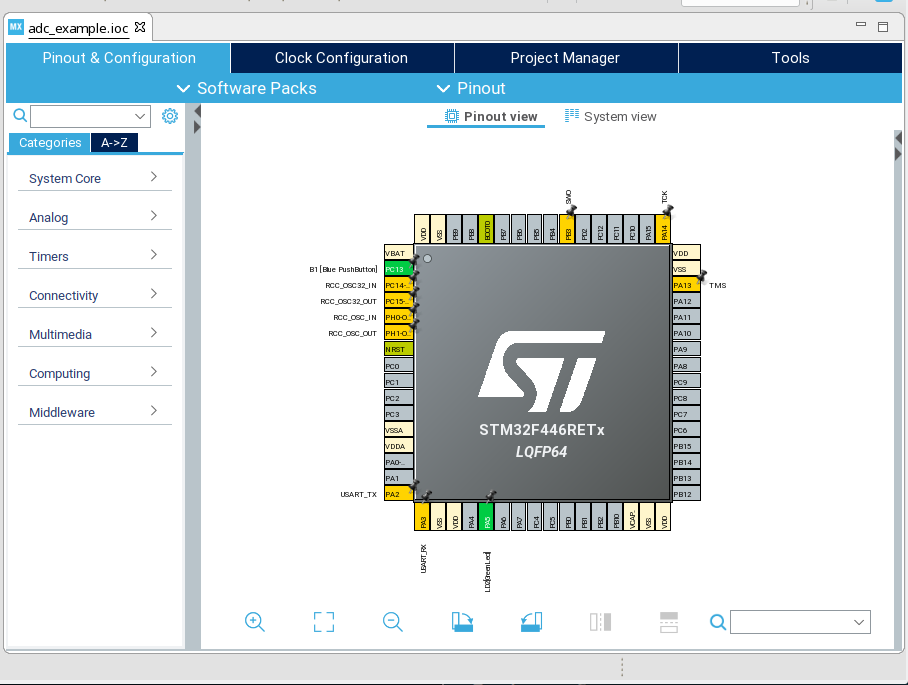This screenshot has width=908, height=685.
Task: Show the System view
Action: coord(610,116)
